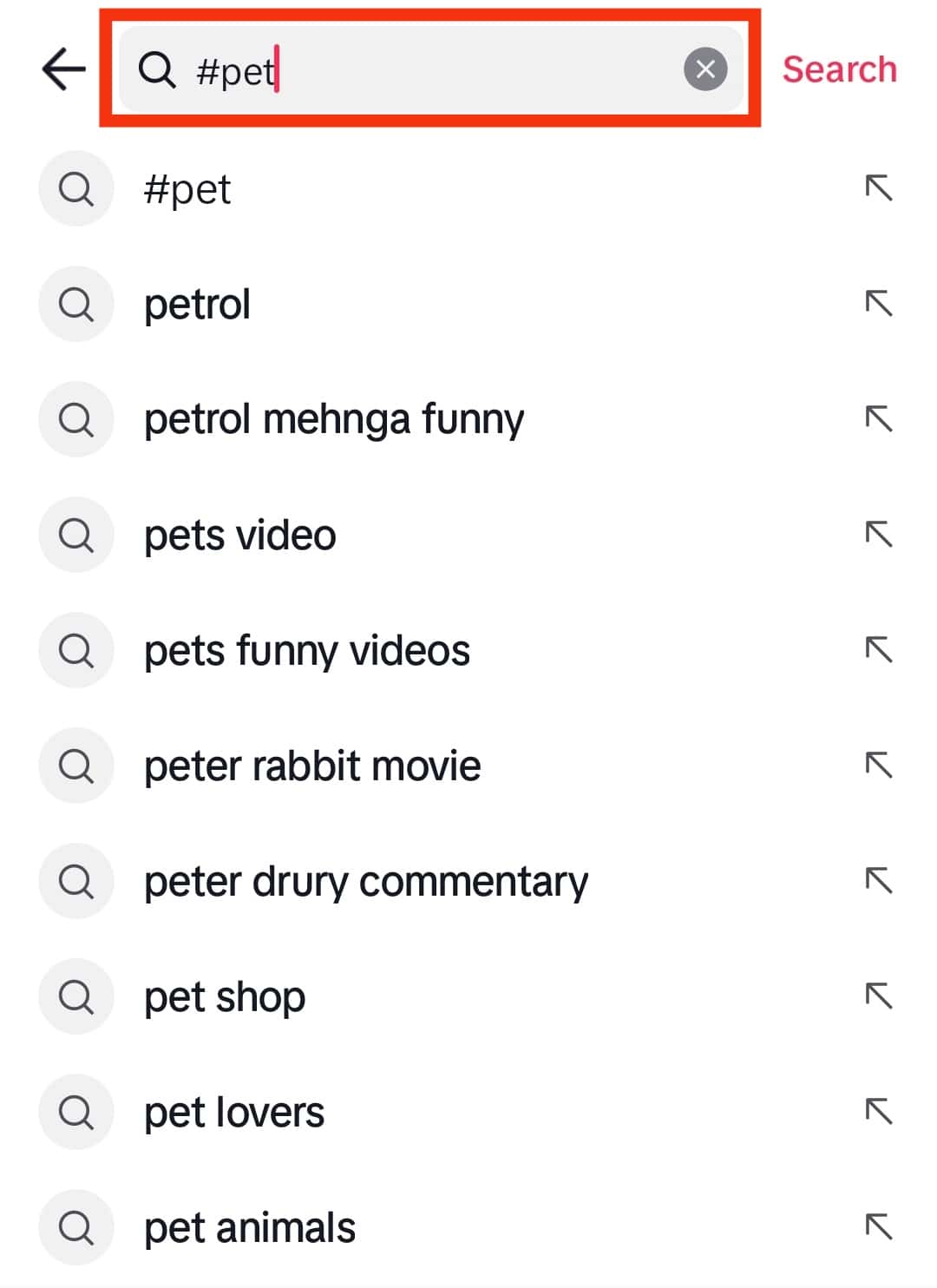Tap arrow icon next to '#pet' suggestion
The width and height of the screenshot is (937, 1288).
(879, 188)
